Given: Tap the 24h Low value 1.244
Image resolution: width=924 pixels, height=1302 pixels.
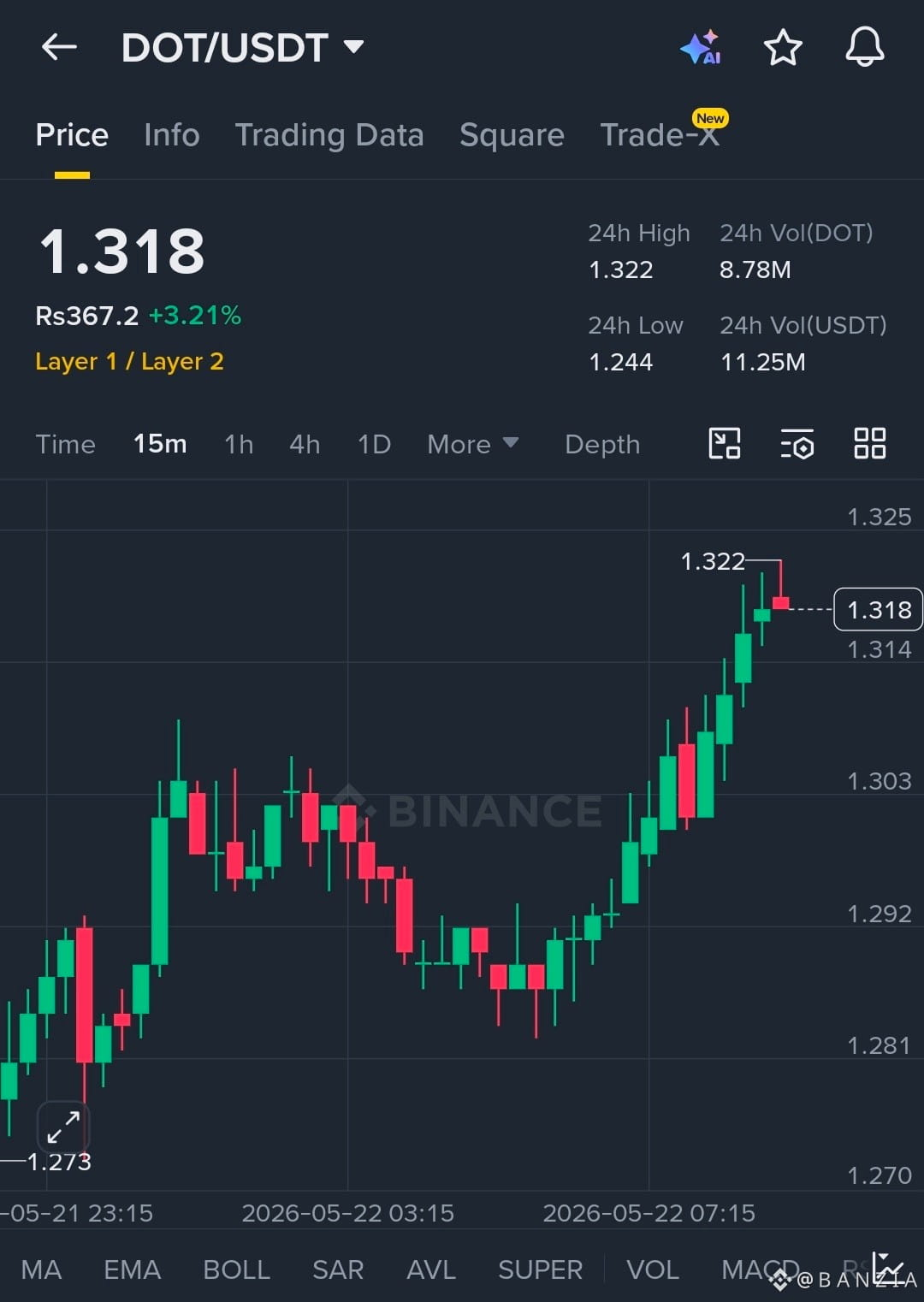Looking at the screenshot, I should tap(621, 363).
